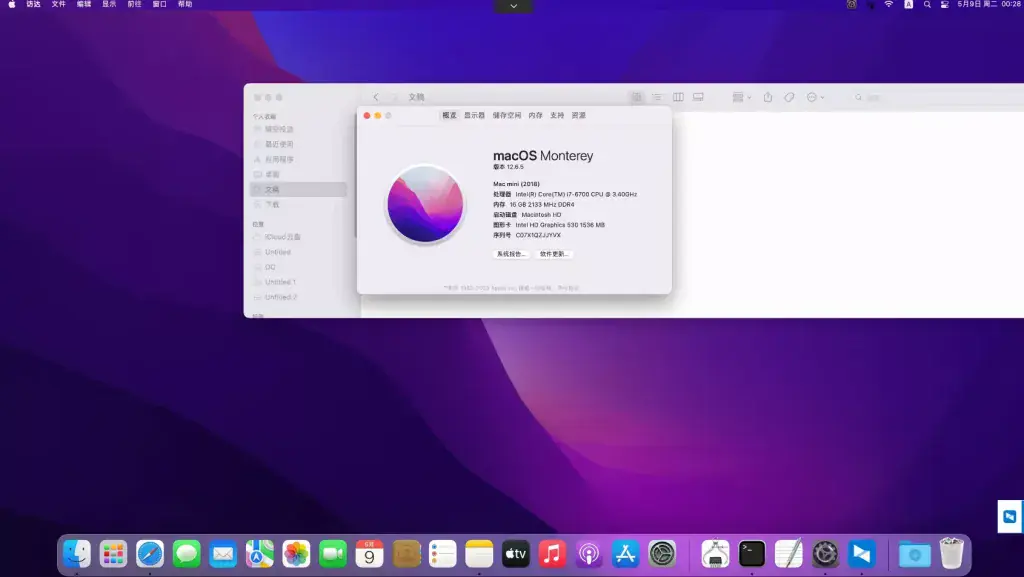This screenshot has height=577, width=1024.
Task: Open Launchpad from the Dock
Action: [x=114, y=554]
